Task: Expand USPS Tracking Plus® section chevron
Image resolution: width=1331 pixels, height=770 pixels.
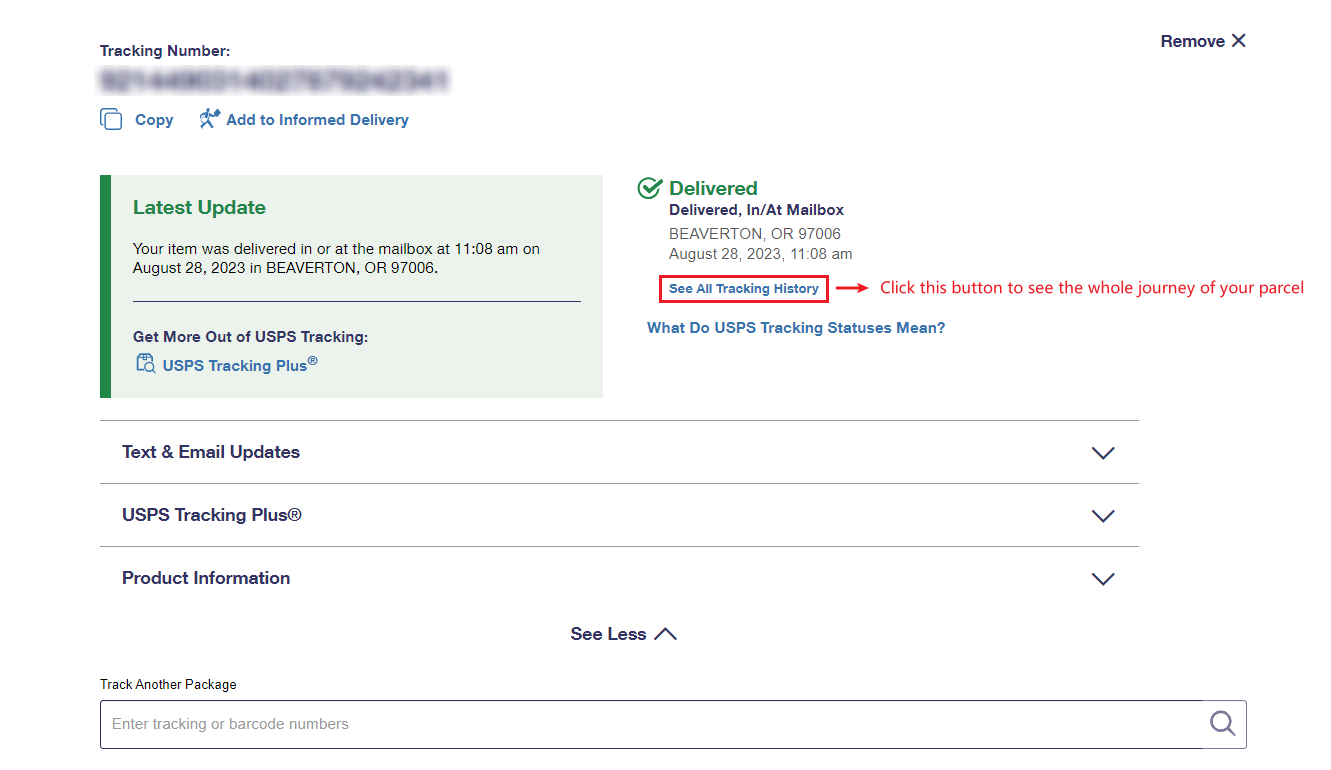Action: tap(1103, 516)
